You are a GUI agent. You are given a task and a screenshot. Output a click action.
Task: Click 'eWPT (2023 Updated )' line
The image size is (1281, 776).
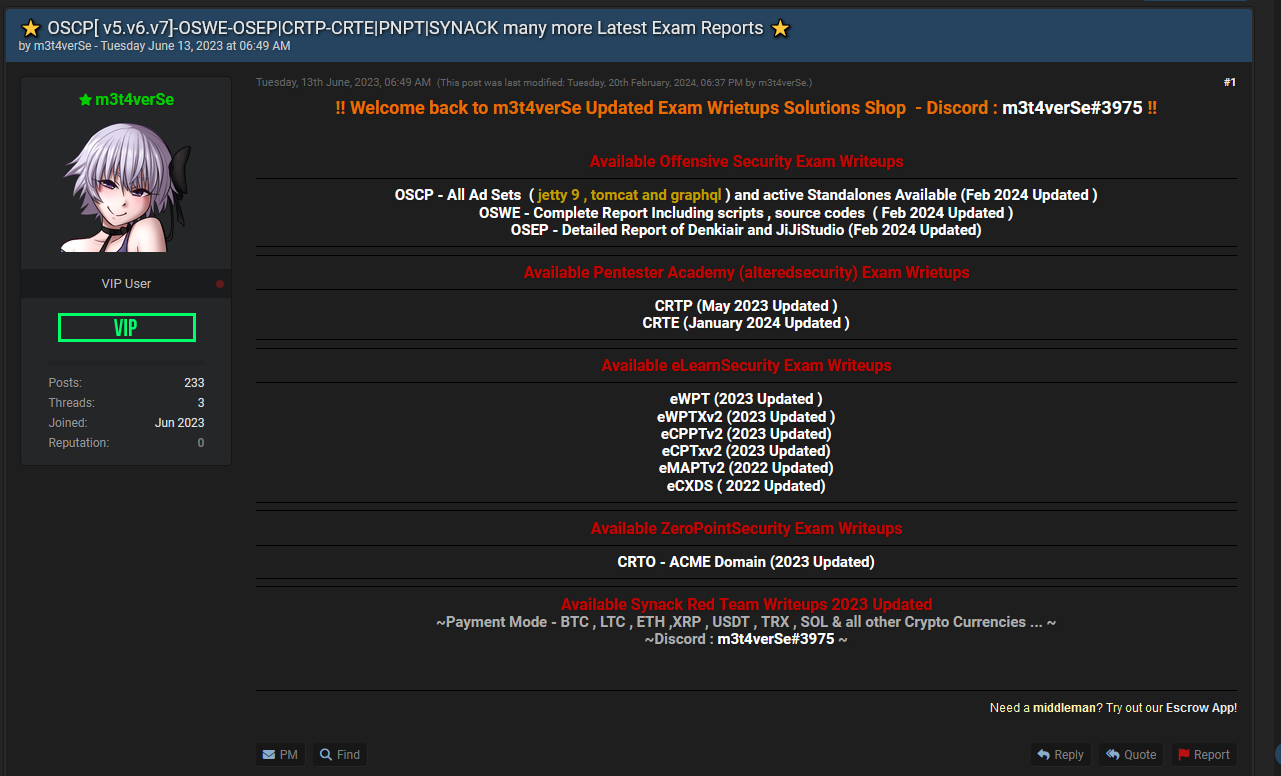746,398
